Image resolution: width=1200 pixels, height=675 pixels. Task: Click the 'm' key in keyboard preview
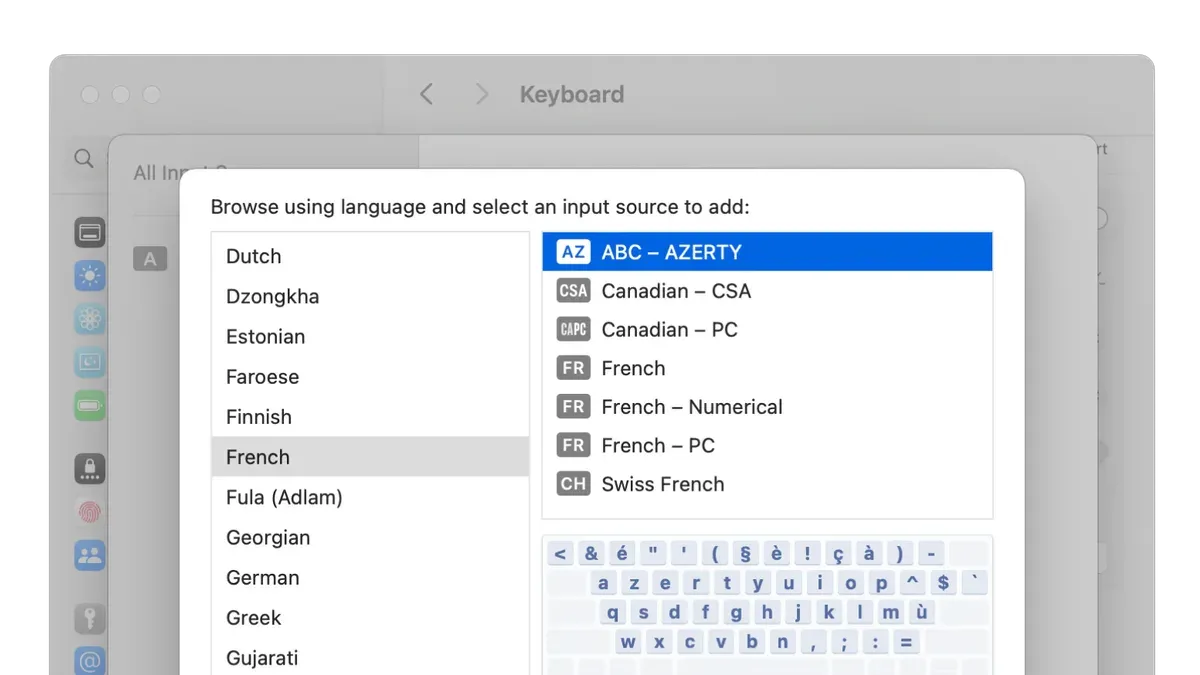point(890,613)
